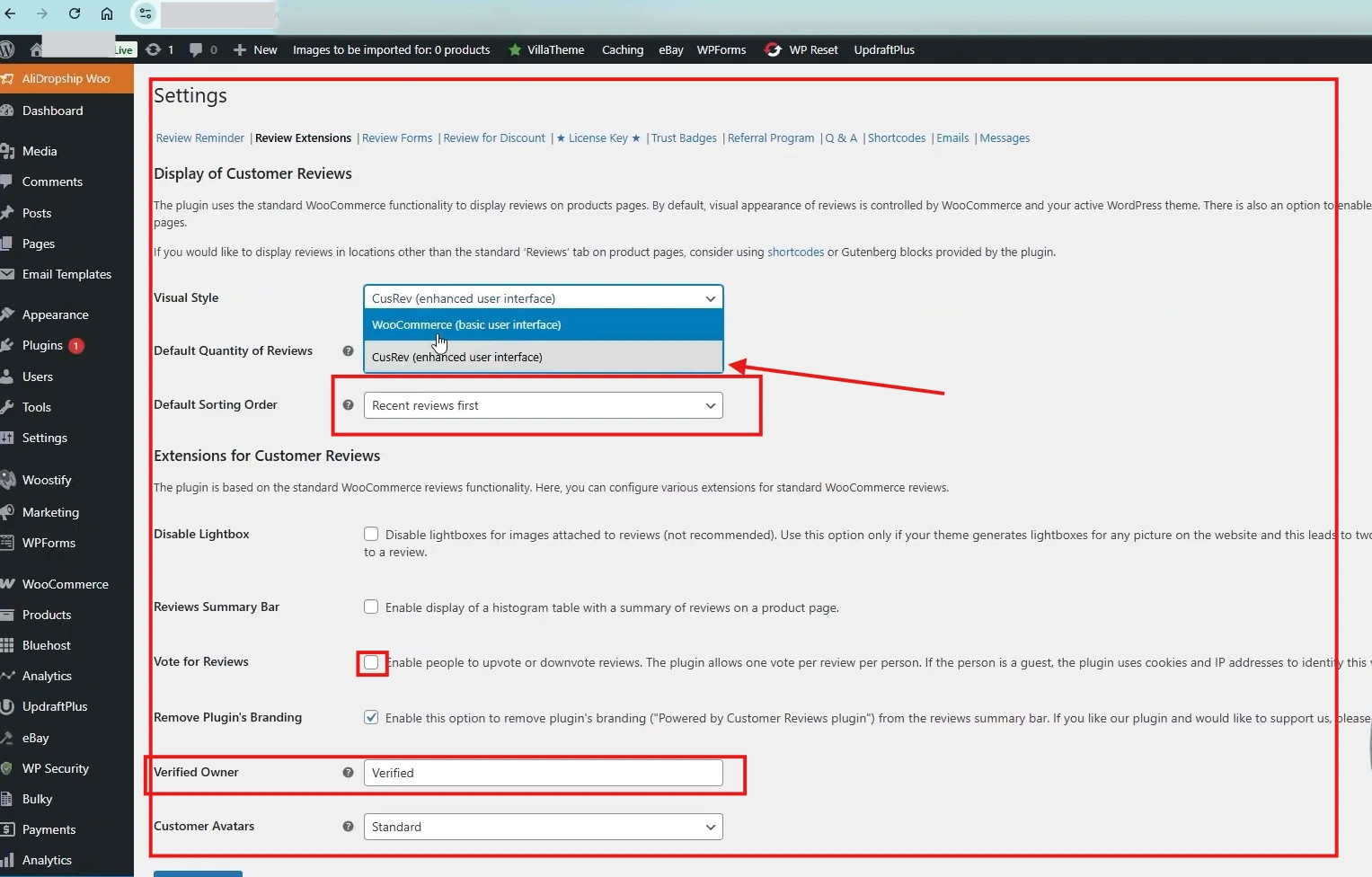The height and width of the screenshot is (877, 1372).
Task: Click help icon beside Default Sorting Order
Action: 348,405
